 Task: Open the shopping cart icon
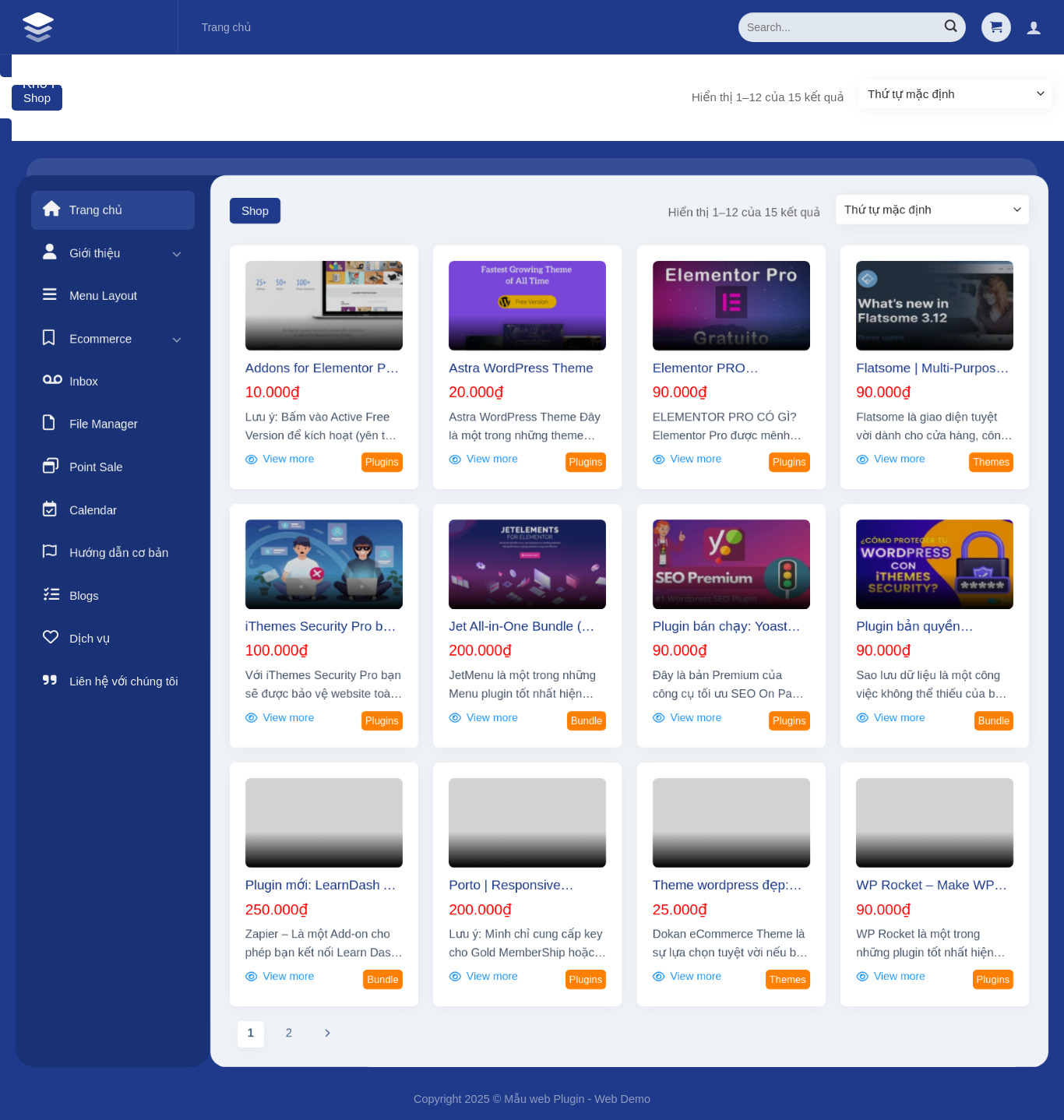point(996,27)
